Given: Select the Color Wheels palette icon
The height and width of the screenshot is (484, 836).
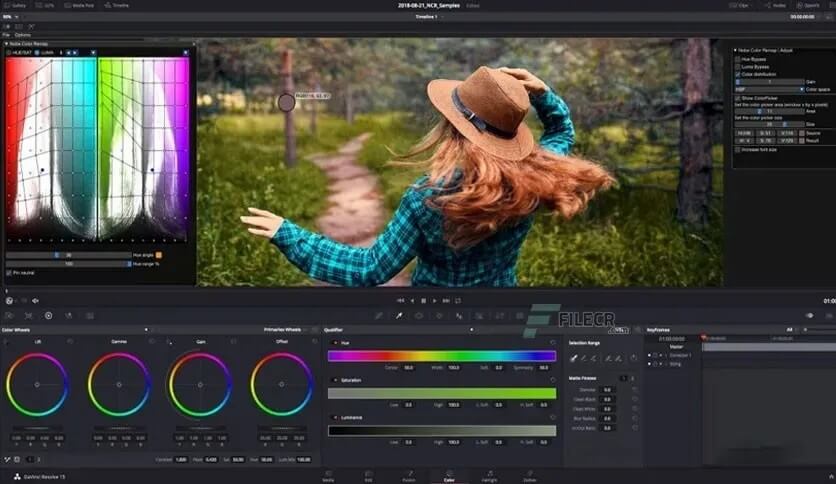Looking at the screenshot, I should [x=49, y=316].
